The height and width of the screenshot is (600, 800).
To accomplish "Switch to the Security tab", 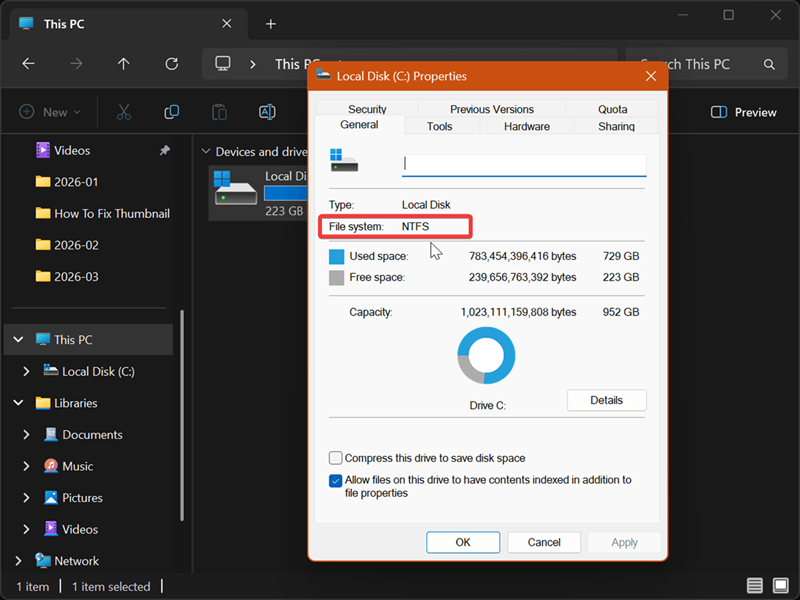I will (367, 109).
